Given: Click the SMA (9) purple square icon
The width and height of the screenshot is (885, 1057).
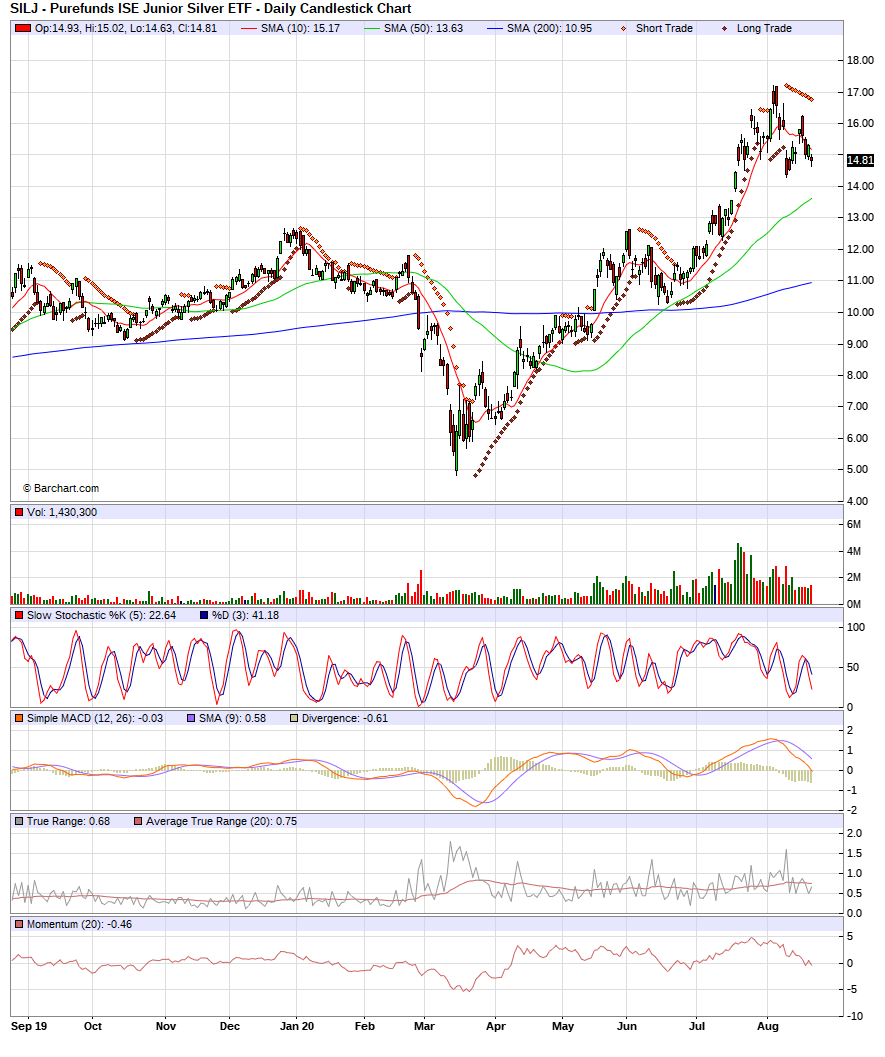Looking at the screenshot, I should coord(191,719).
